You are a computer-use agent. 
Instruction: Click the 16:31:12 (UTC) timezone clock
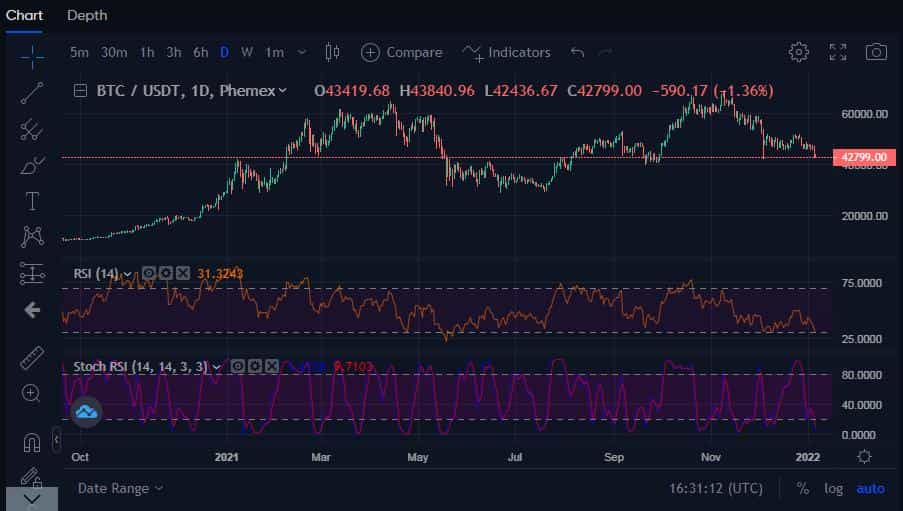(x=715, y=489)
